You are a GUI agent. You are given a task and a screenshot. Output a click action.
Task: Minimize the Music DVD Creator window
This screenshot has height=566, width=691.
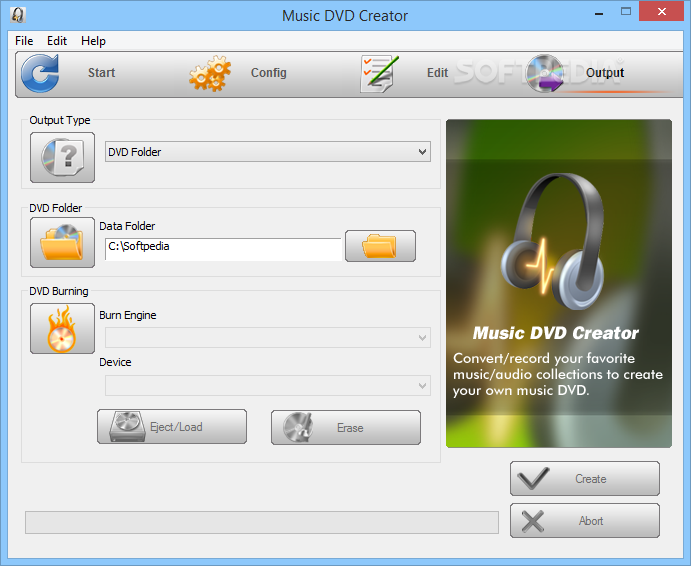click(599, 13)
